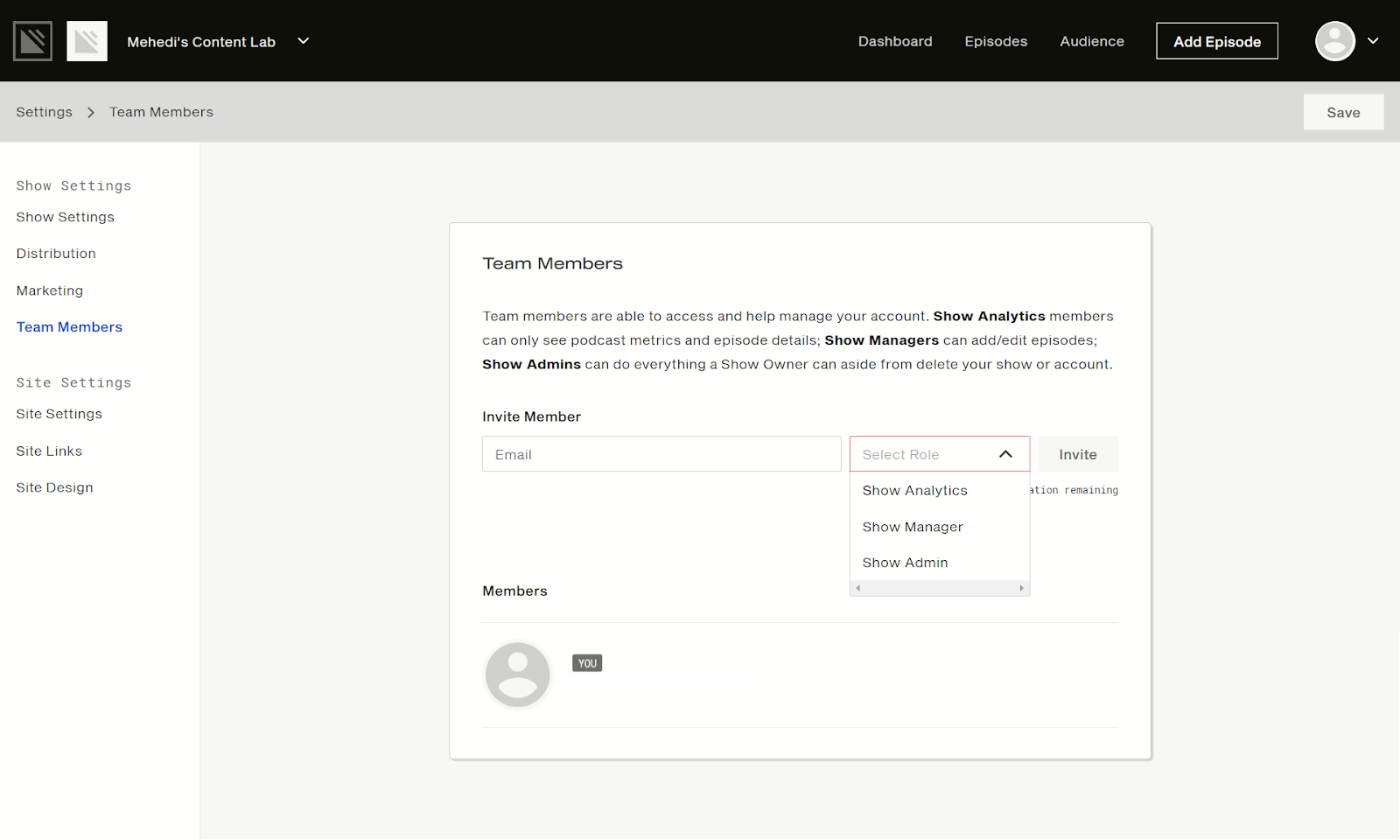Open Site Design from the sidebar
Screen dimensions: 1400x840
click(54, 487)
